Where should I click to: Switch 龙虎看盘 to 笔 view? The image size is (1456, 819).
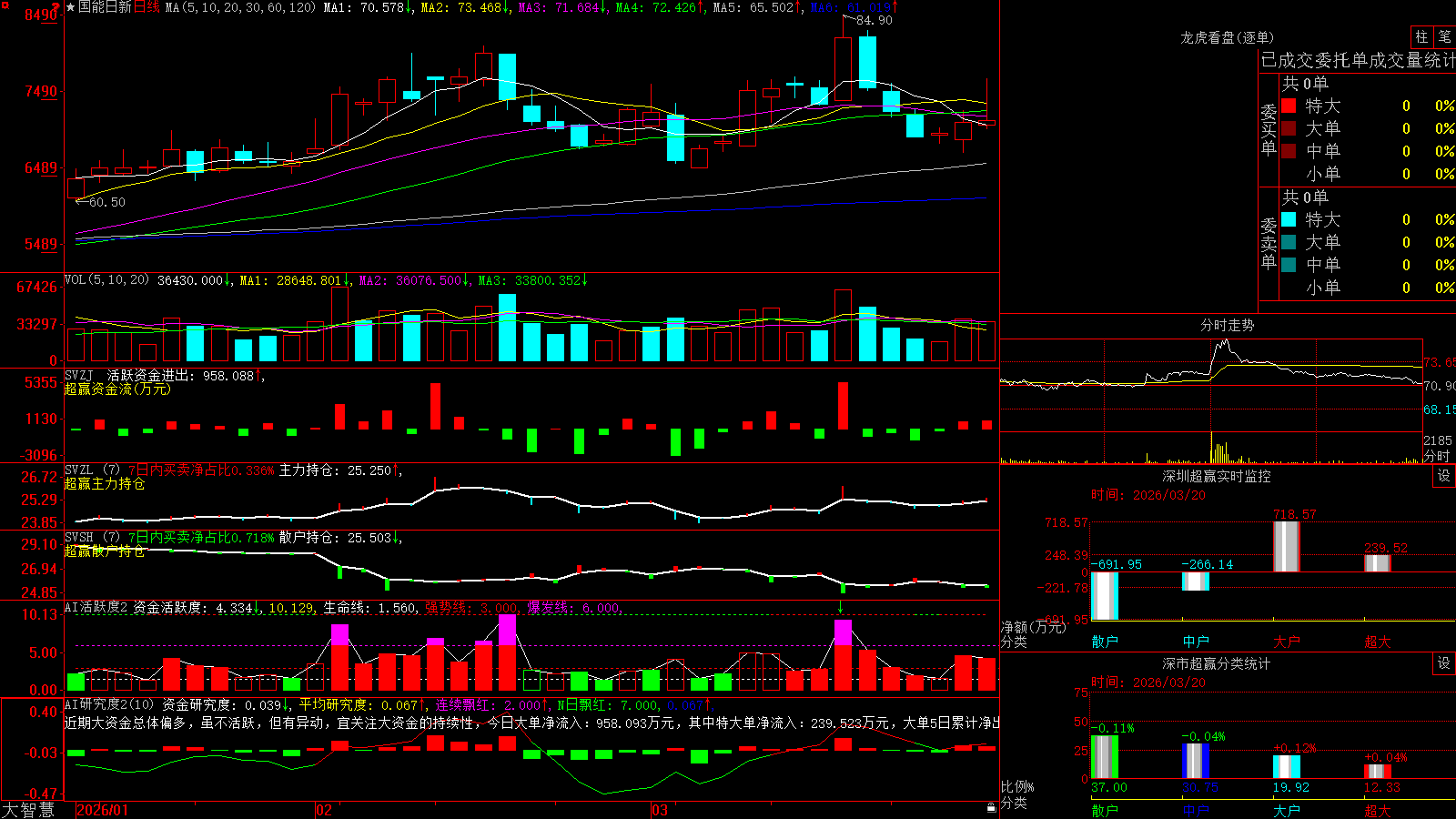click(1444, 36)
